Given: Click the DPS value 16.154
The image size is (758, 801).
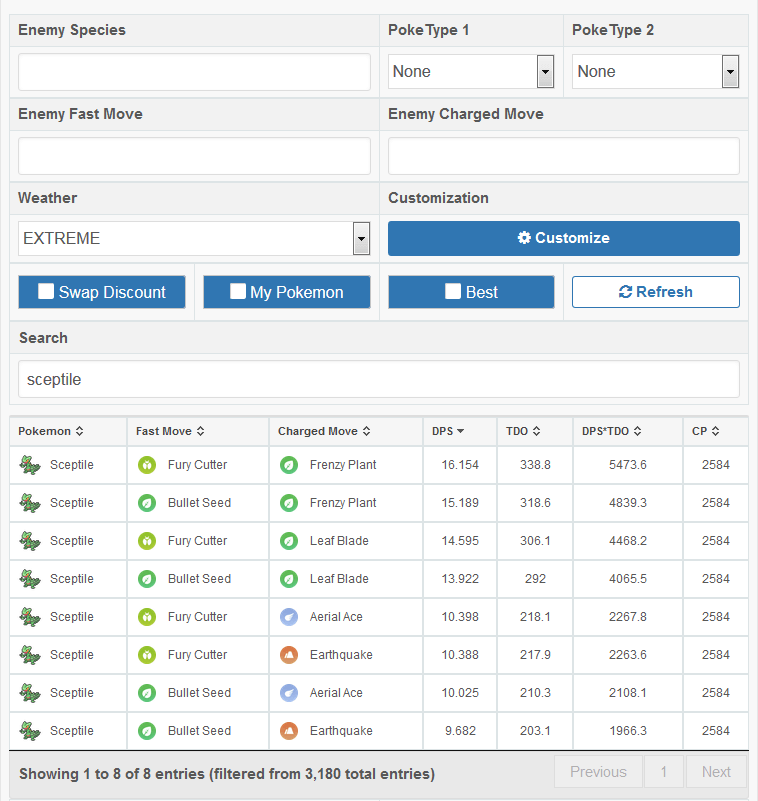Looking at the screenshot, I should [x=460, y=465].
